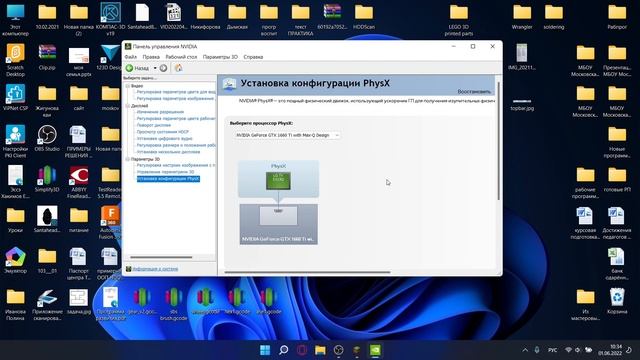Select the LEGO 3D printed parts folder

pyautogui.click(x=459, y=20)
